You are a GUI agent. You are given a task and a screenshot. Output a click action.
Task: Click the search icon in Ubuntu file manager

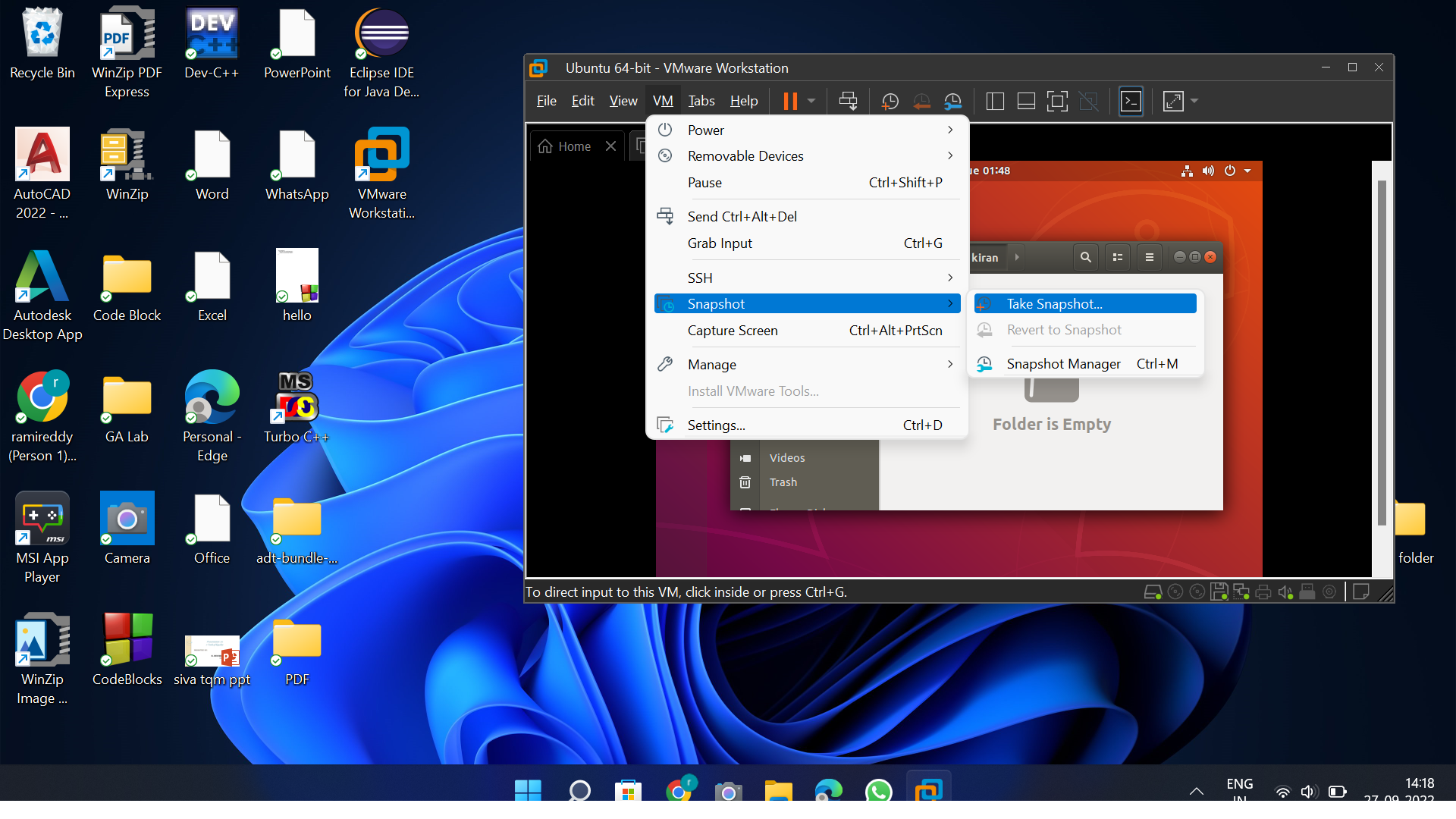point(1085,257)
